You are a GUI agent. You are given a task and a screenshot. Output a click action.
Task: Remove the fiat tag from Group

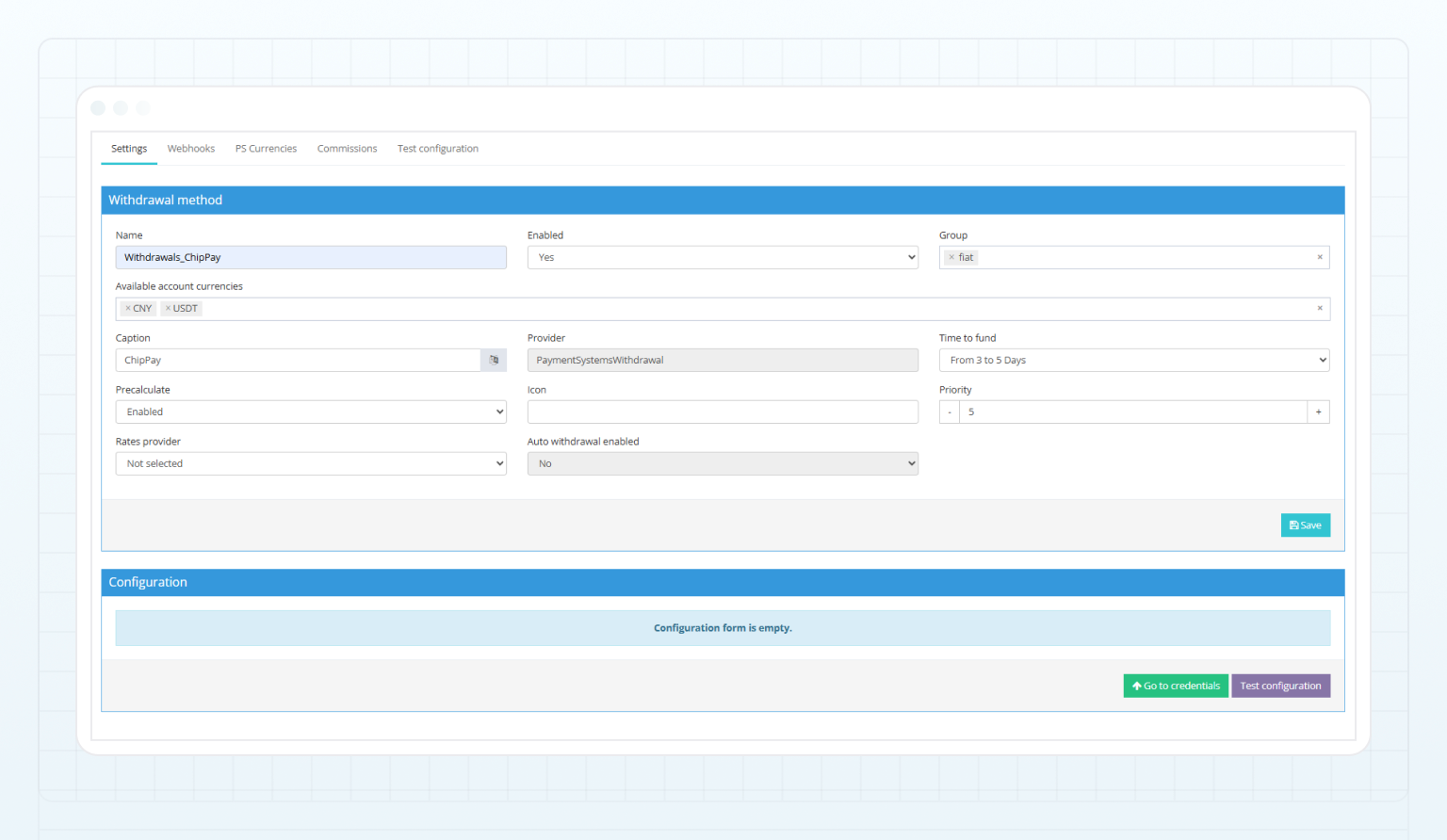point(951,256)
